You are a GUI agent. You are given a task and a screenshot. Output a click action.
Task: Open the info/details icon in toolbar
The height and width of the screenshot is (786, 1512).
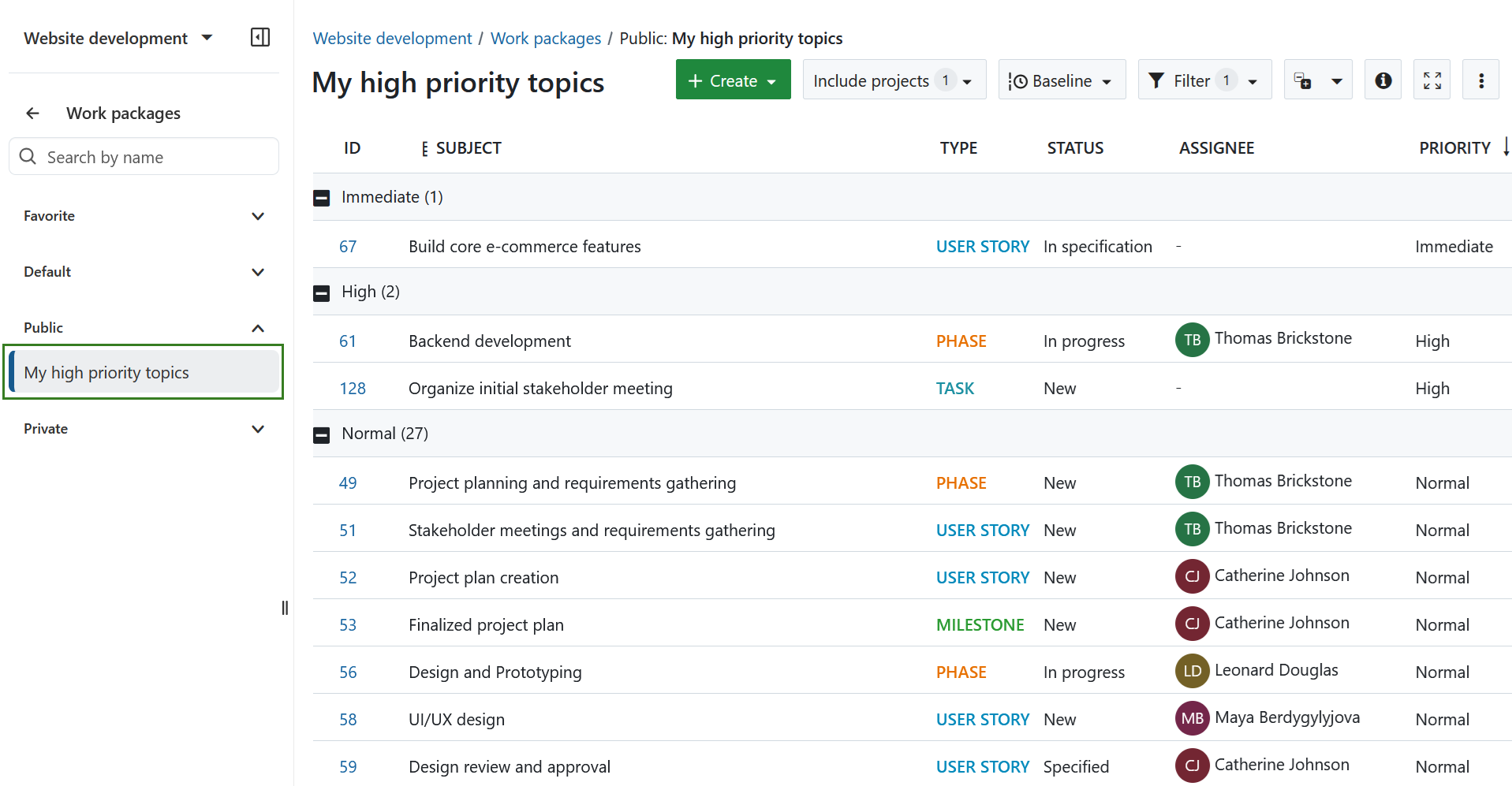coord(1383,80)
